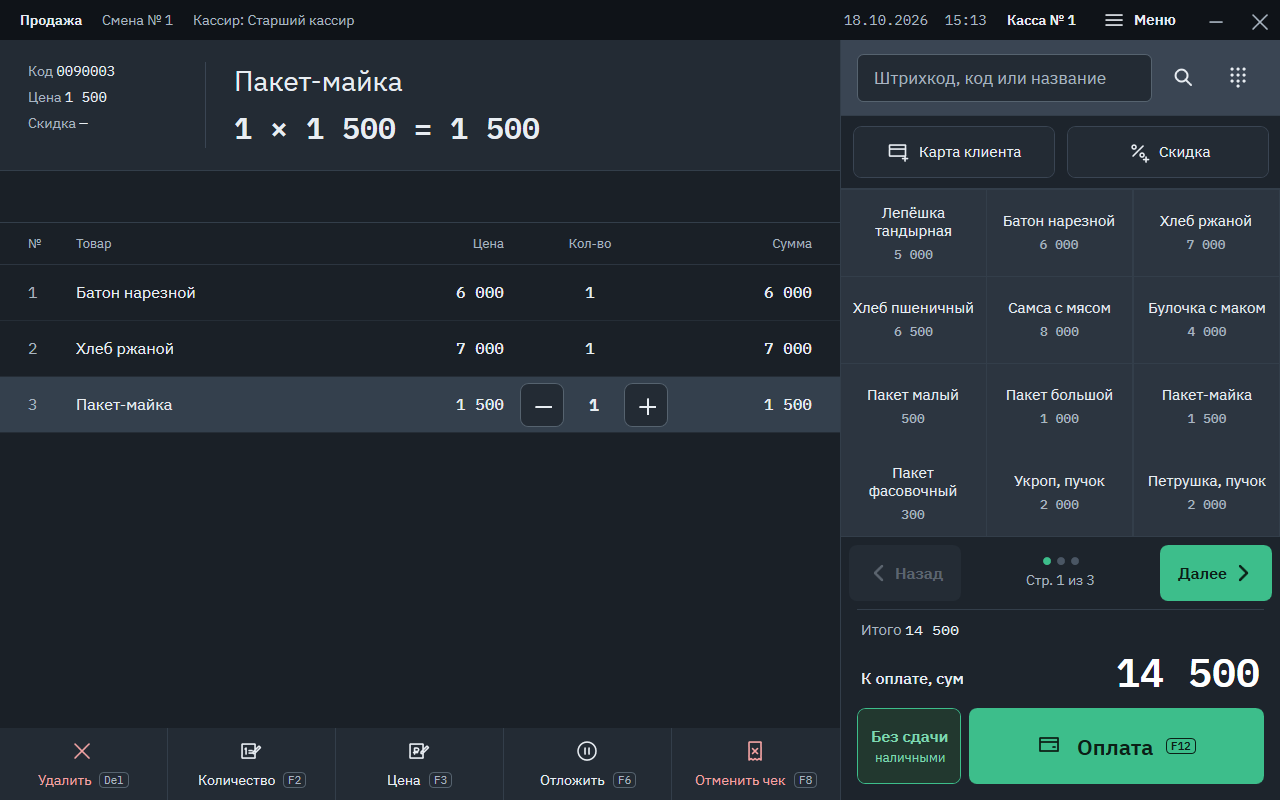Click Отменить чек to cancel receipt
This screenshot has height=800, width=1280.
(x=755, y=764)
